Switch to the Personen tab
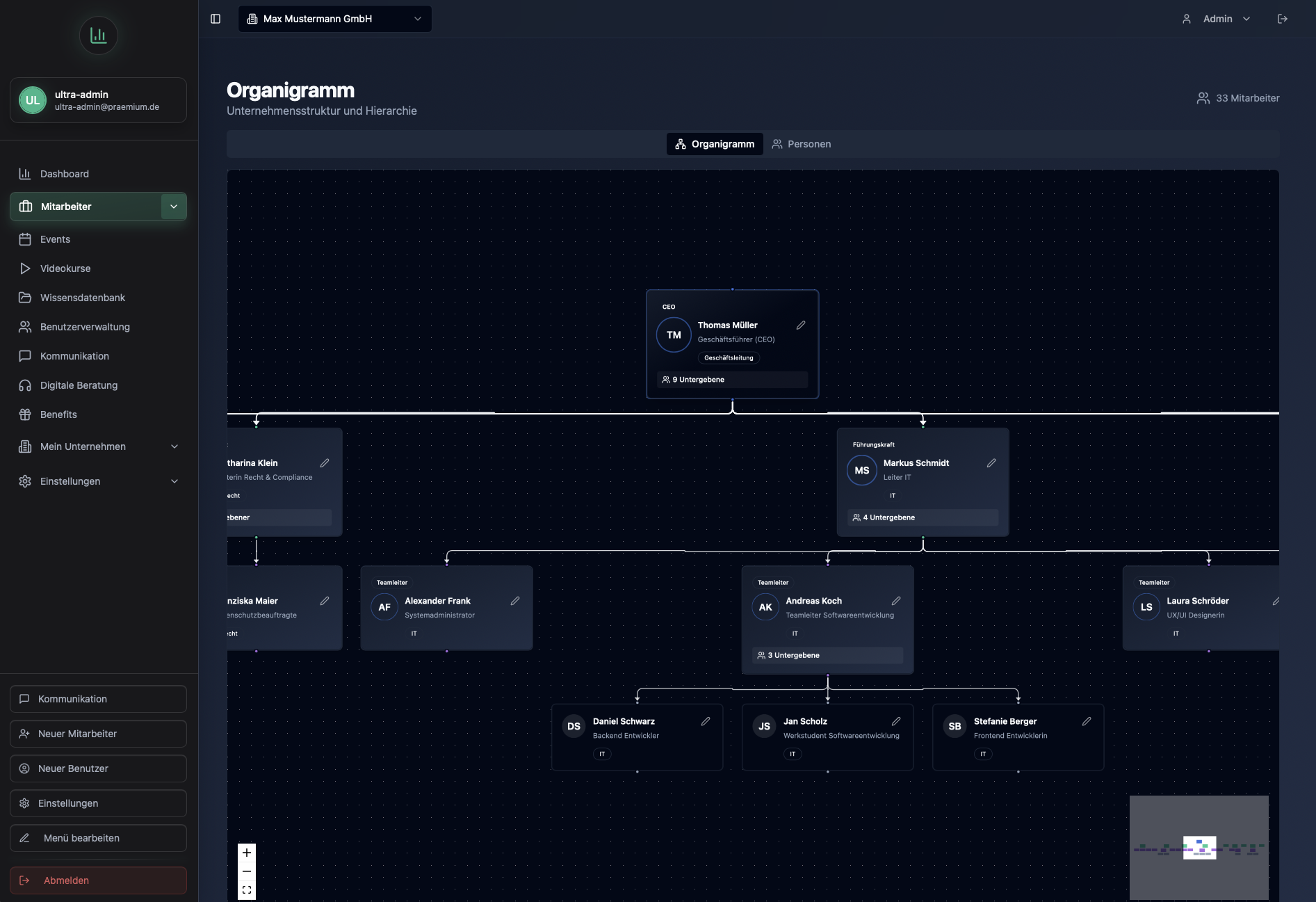 tap(802, 144)
